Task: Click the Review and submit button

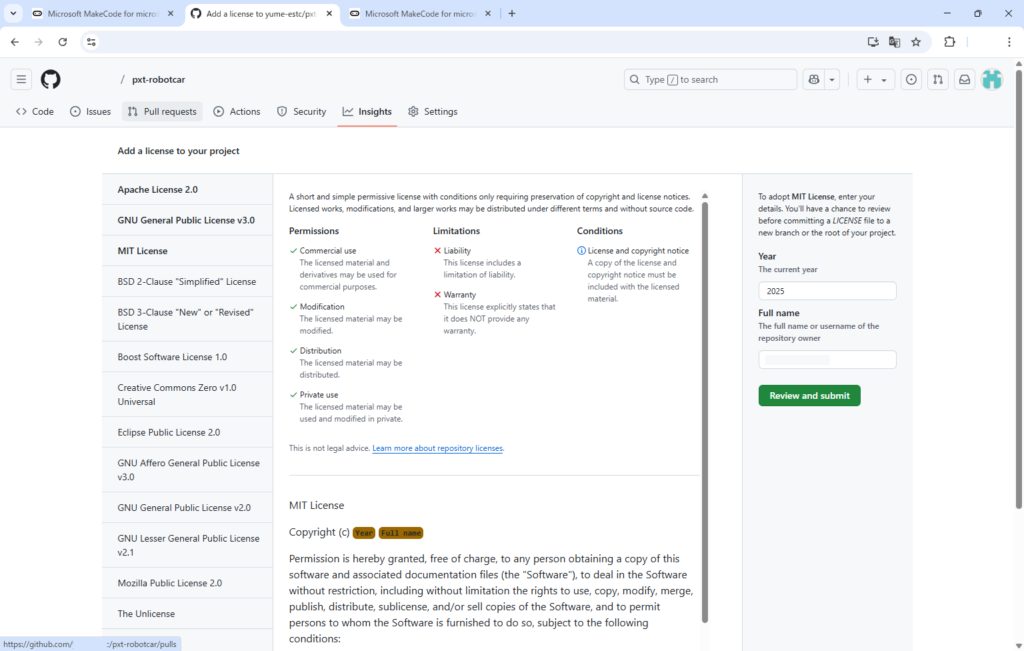Action: 809,396
